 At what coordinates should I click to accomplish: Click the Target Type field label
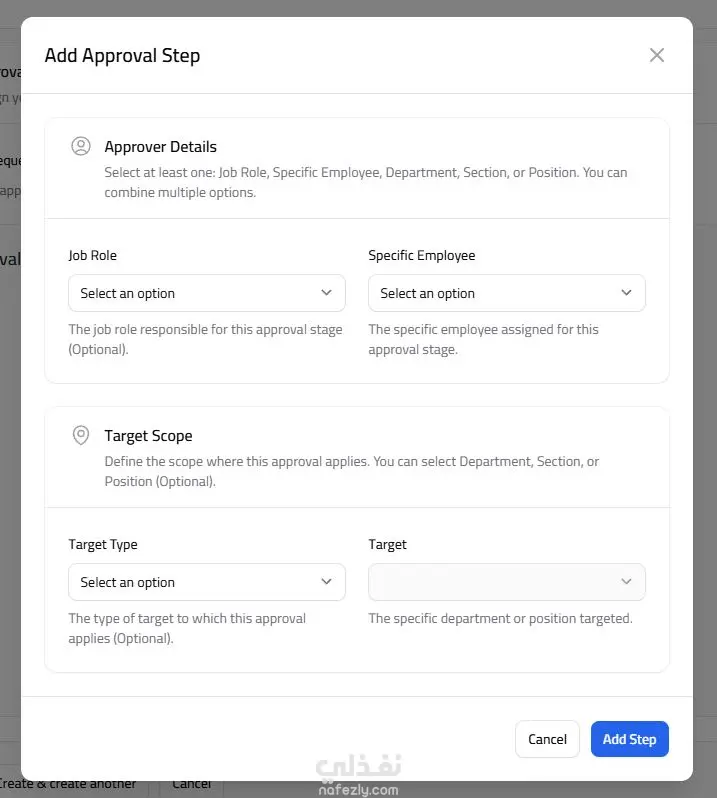click(x=103, y=545)
